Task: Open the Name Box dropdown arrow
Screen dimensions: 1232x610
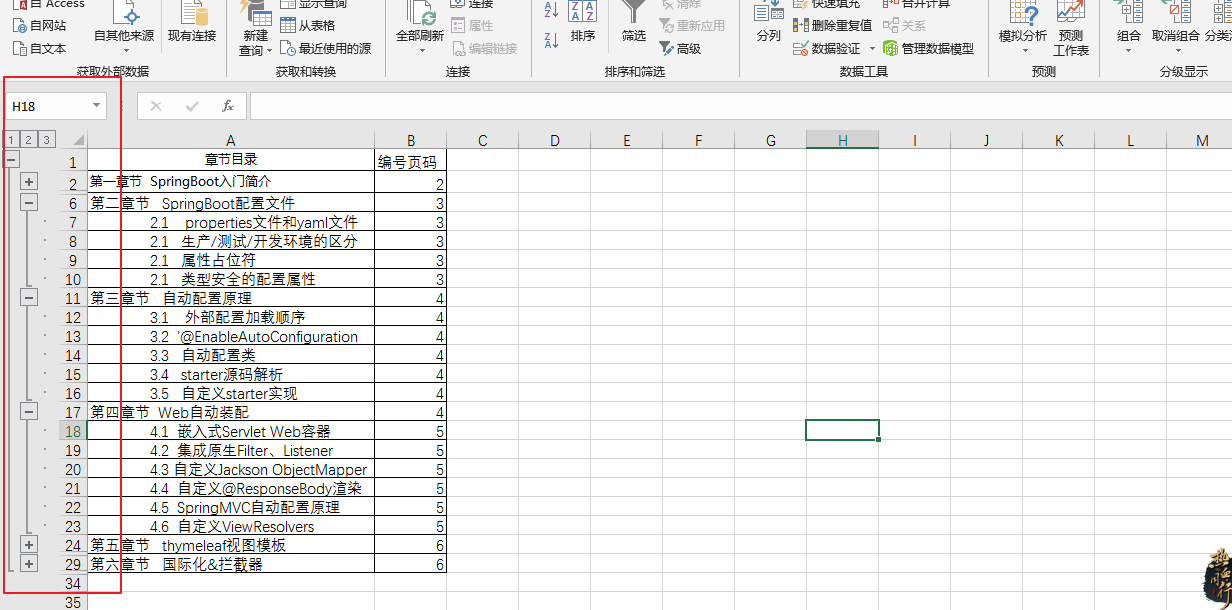Action: [x=96, y=106]
